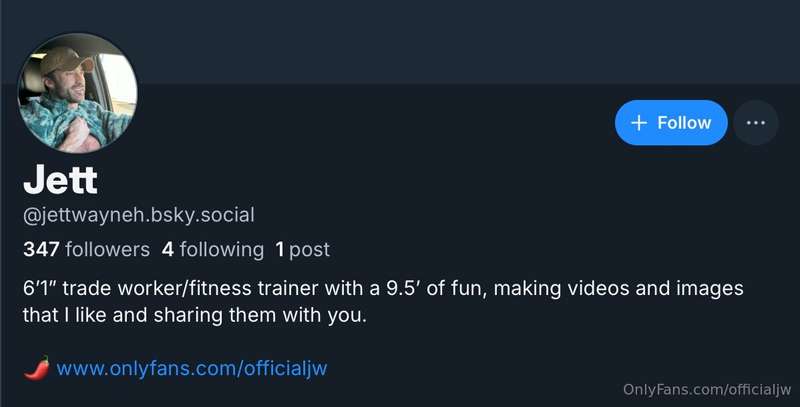The width and height of the screenshot is (800, 407).
Task: Click the display name Jett
Action: pyautogui.click(x=60, y=180)
